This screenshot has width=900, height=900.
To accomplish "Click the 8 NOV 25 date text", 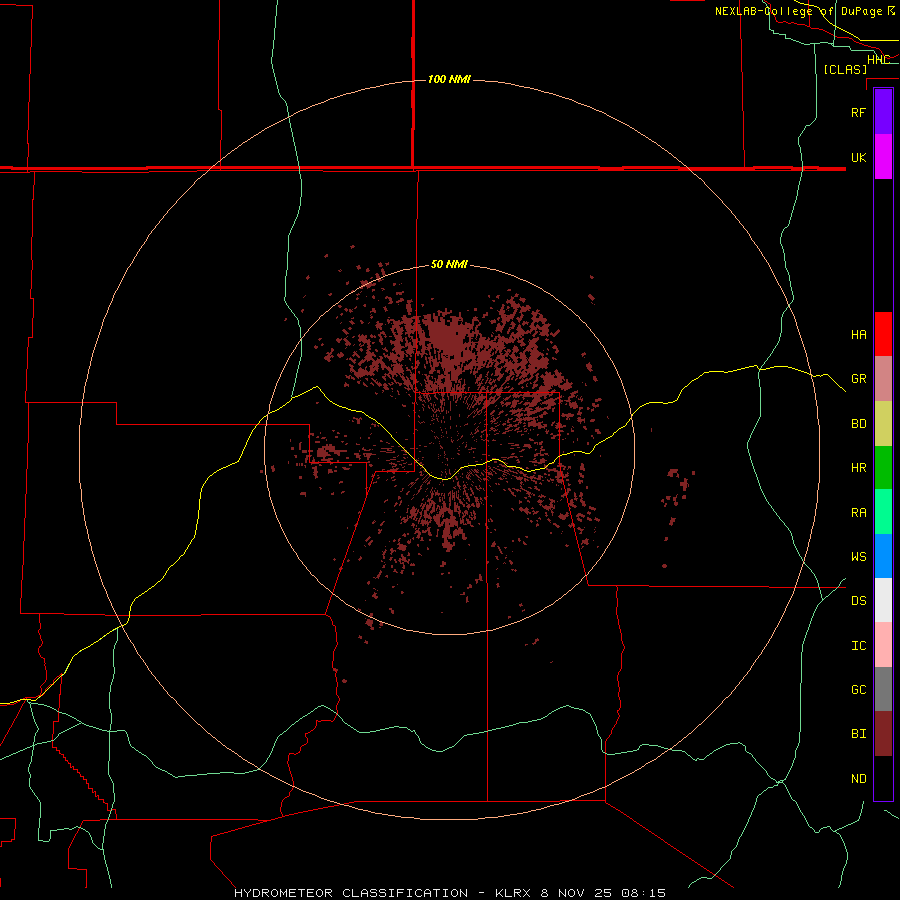I will (x=578, y=893).
